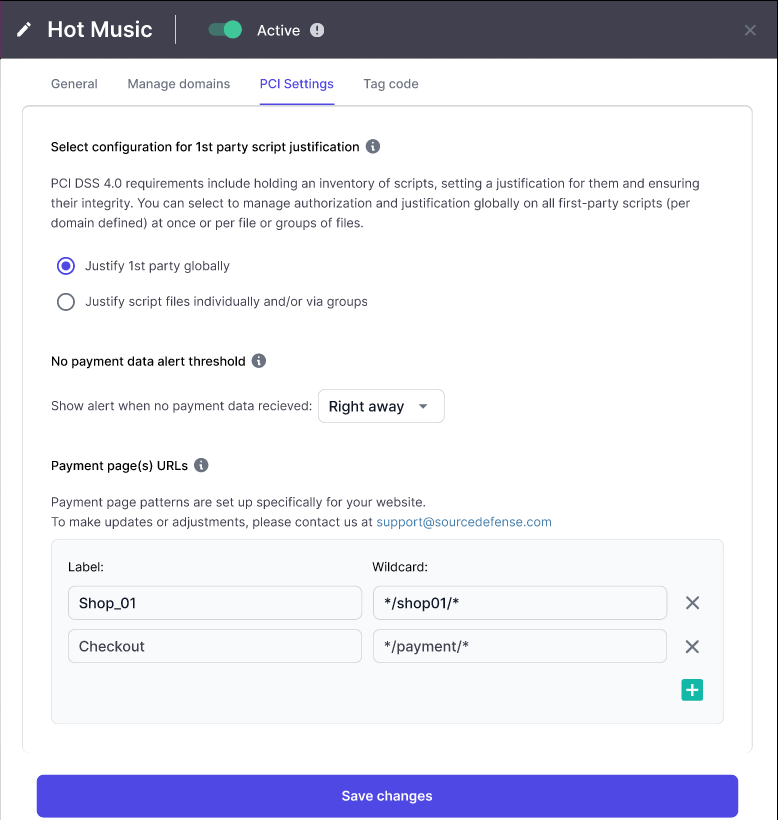Viewport: 778px width, 820px height.
Task: Switch to the General tab
Action: coord(74,84)
